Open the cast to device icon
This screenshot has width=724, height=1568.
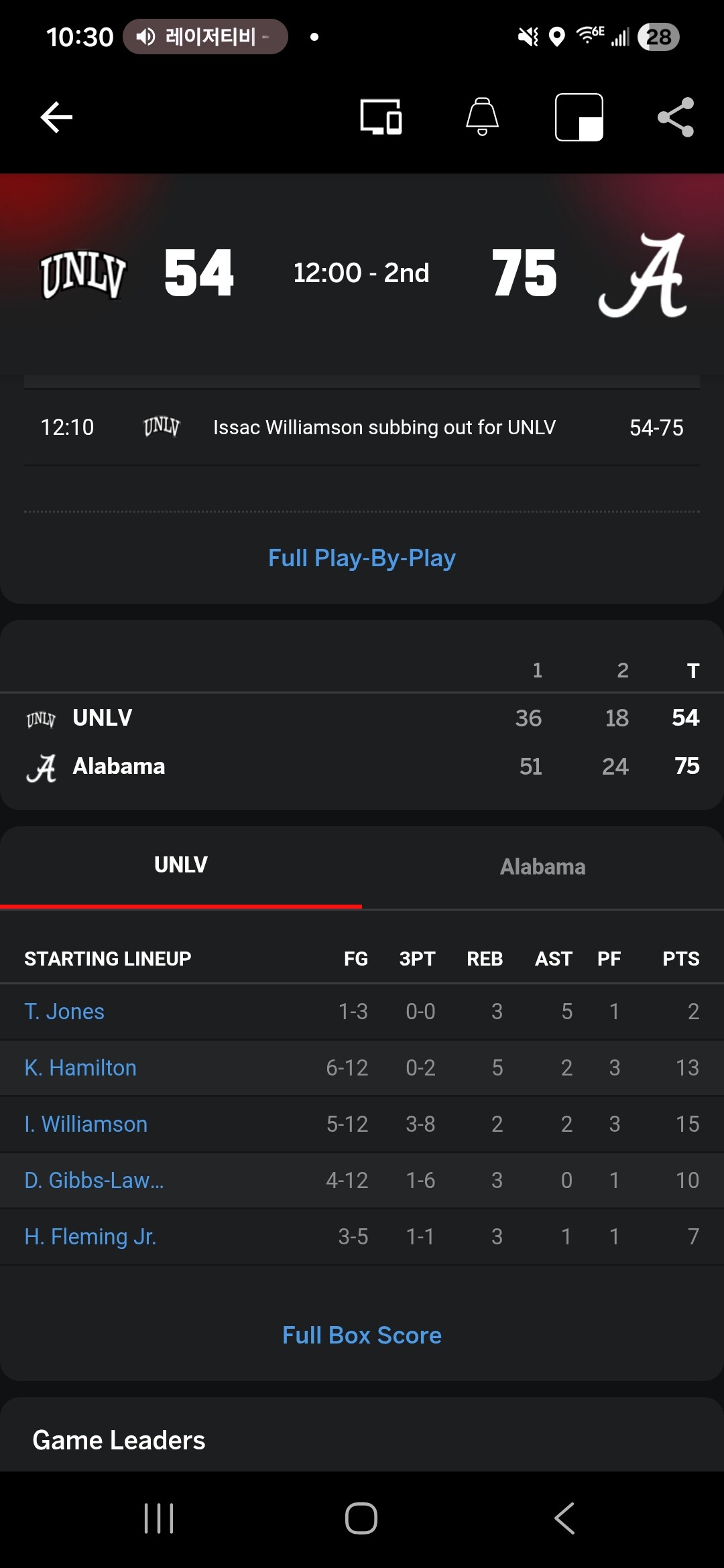(381, 118)
